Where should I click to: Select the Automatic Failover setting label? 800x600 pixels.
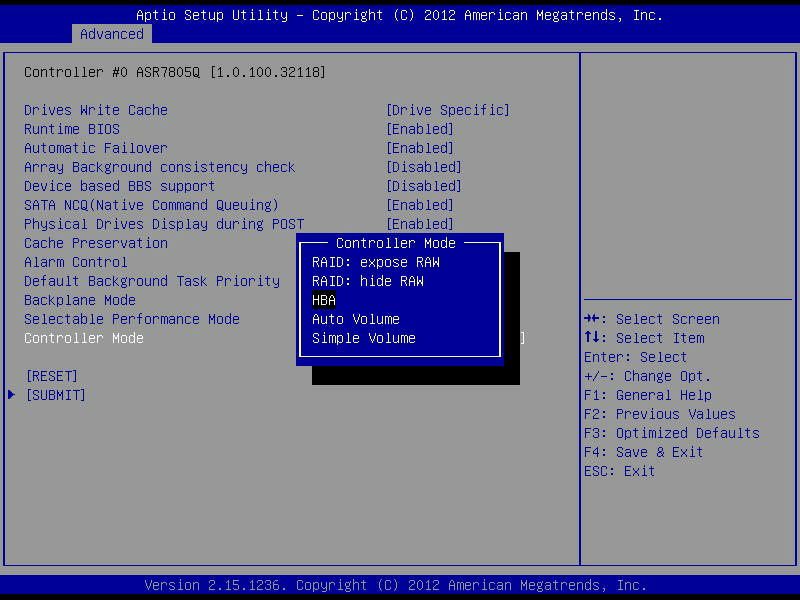(96, 148)
